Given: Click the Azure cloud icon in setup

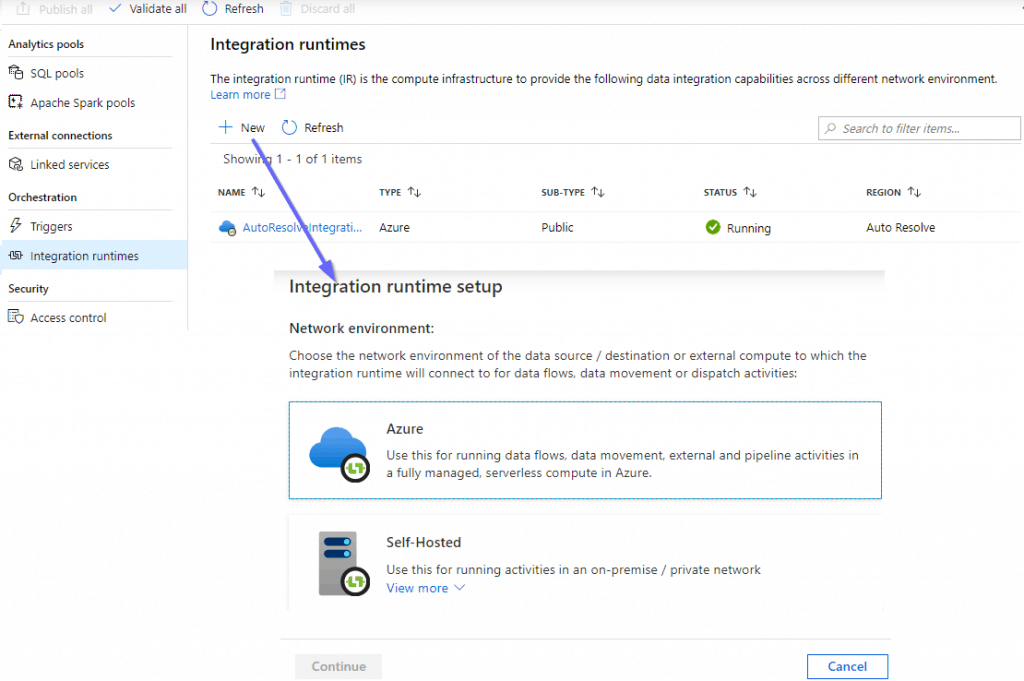Looking at the screenshot, I should pyautogui.click(x=340, y=454).
